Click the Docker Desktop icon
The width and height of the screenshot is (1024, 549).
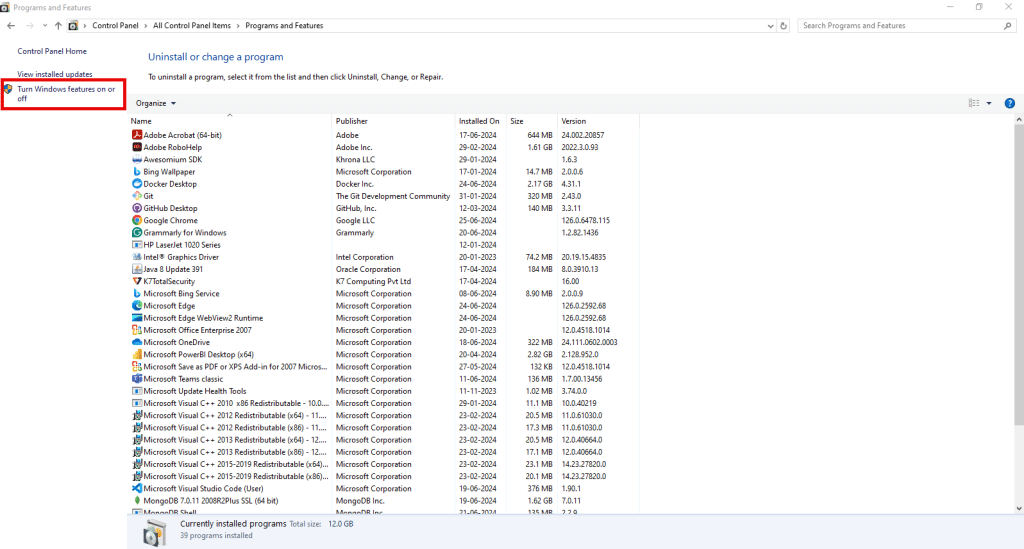click(136, 184)
